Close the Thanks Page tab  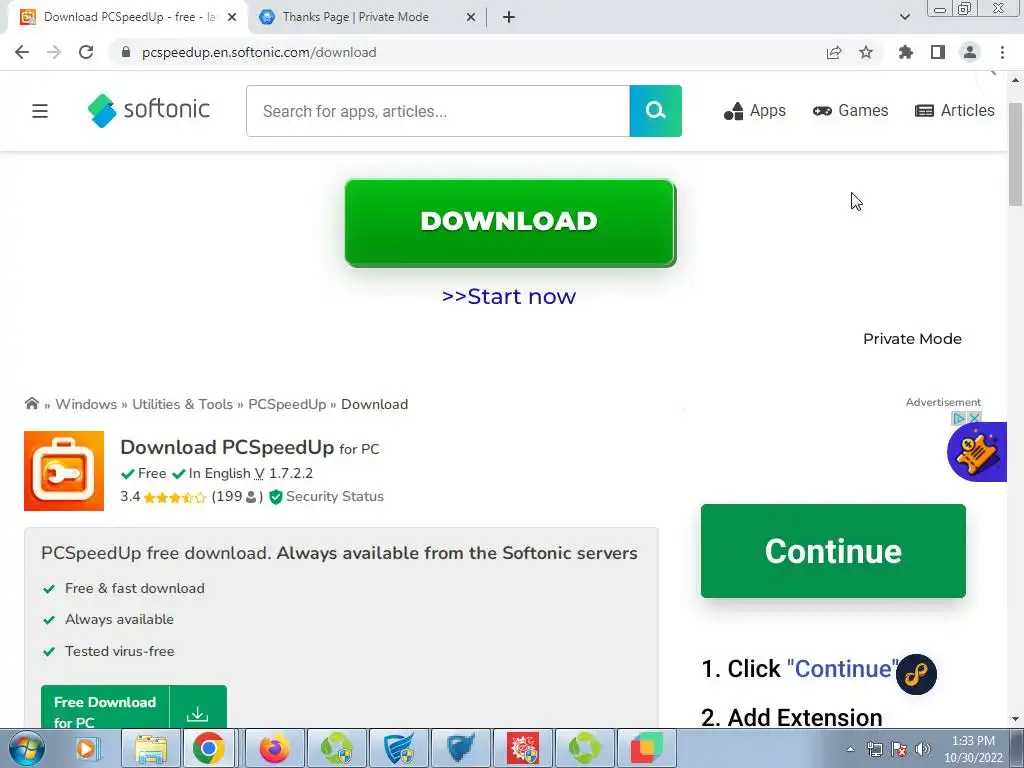[x=470, y=18]
